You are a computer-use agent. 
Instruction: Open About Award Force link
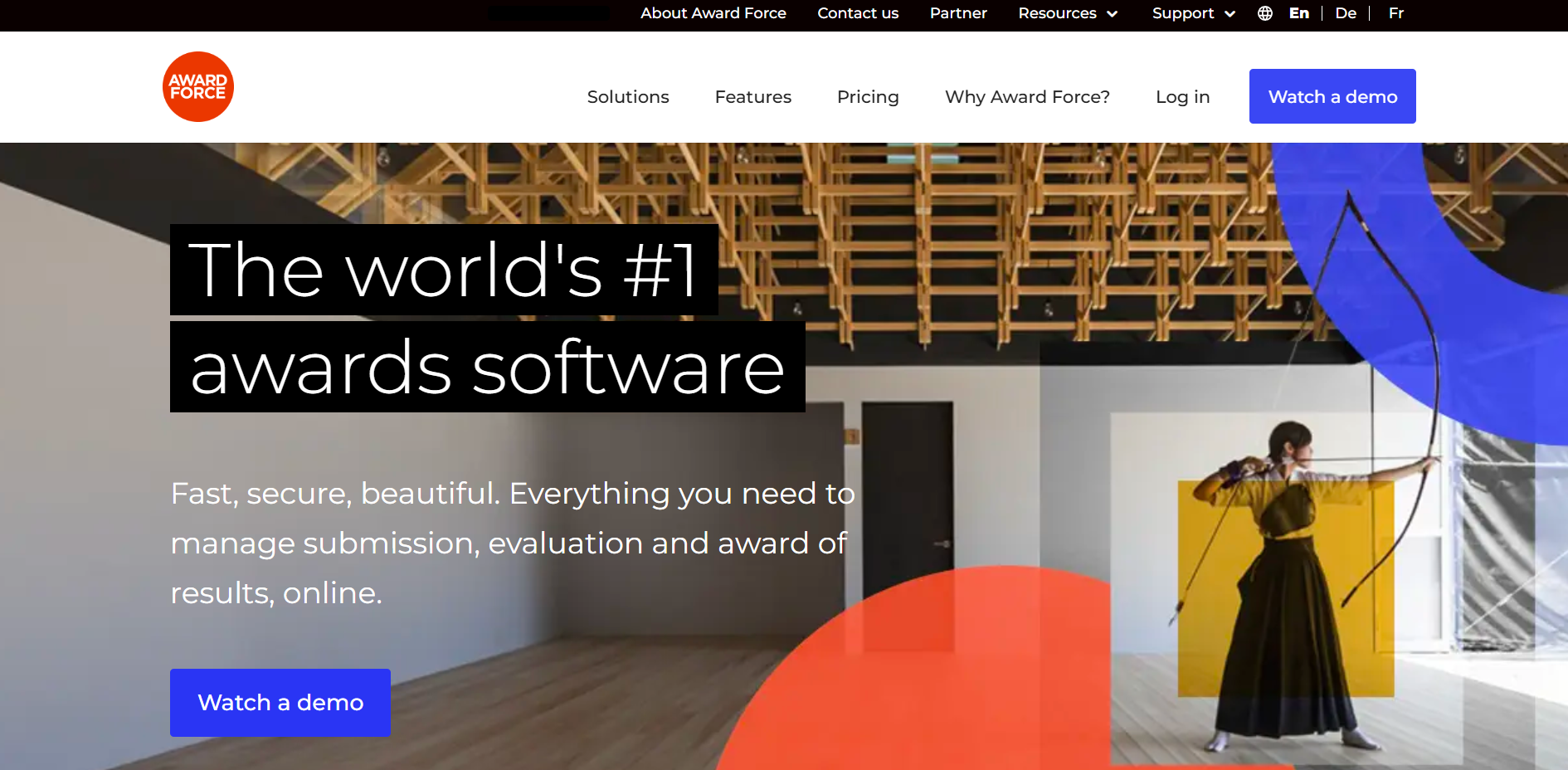[x=713, y=13]
